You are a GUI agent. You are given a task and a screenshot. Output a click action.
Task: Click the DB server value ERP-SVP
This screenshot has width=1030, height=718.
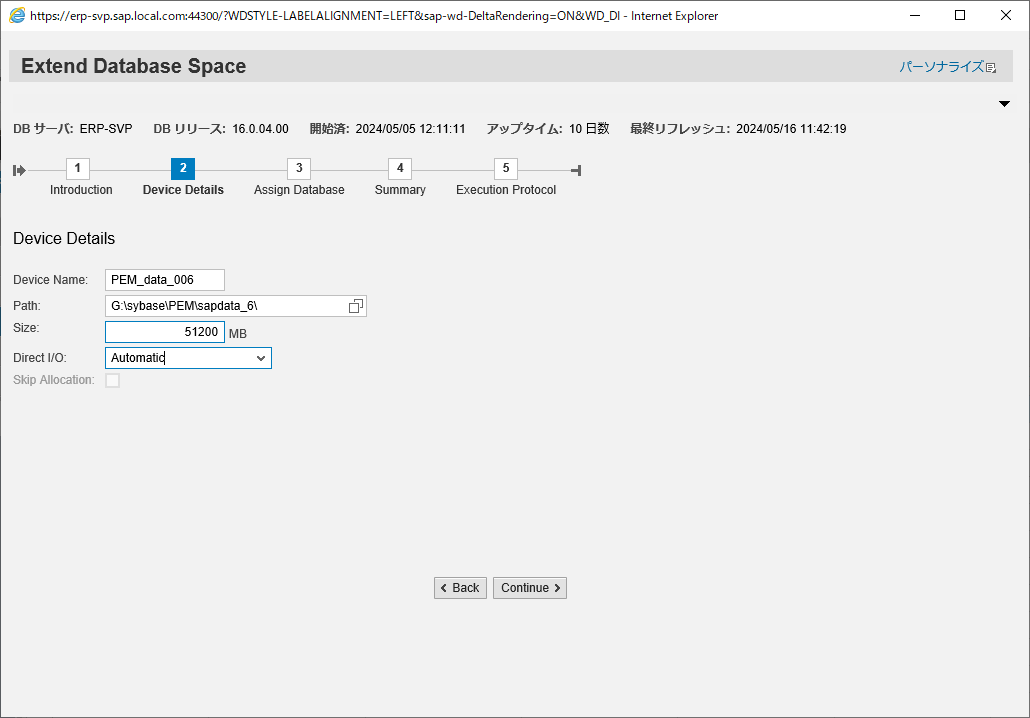coord(106,129)
